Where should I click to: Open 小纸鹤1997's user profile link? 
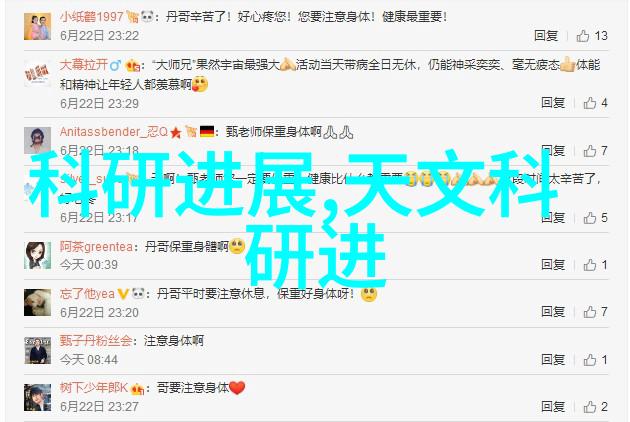click(92, 16)
